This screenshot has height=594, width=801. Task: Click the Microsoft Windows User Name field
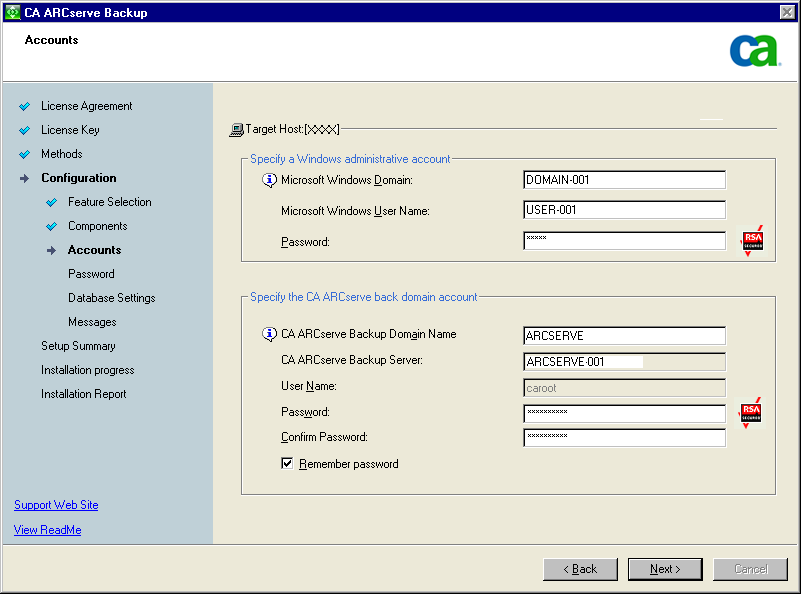point(624,210)
